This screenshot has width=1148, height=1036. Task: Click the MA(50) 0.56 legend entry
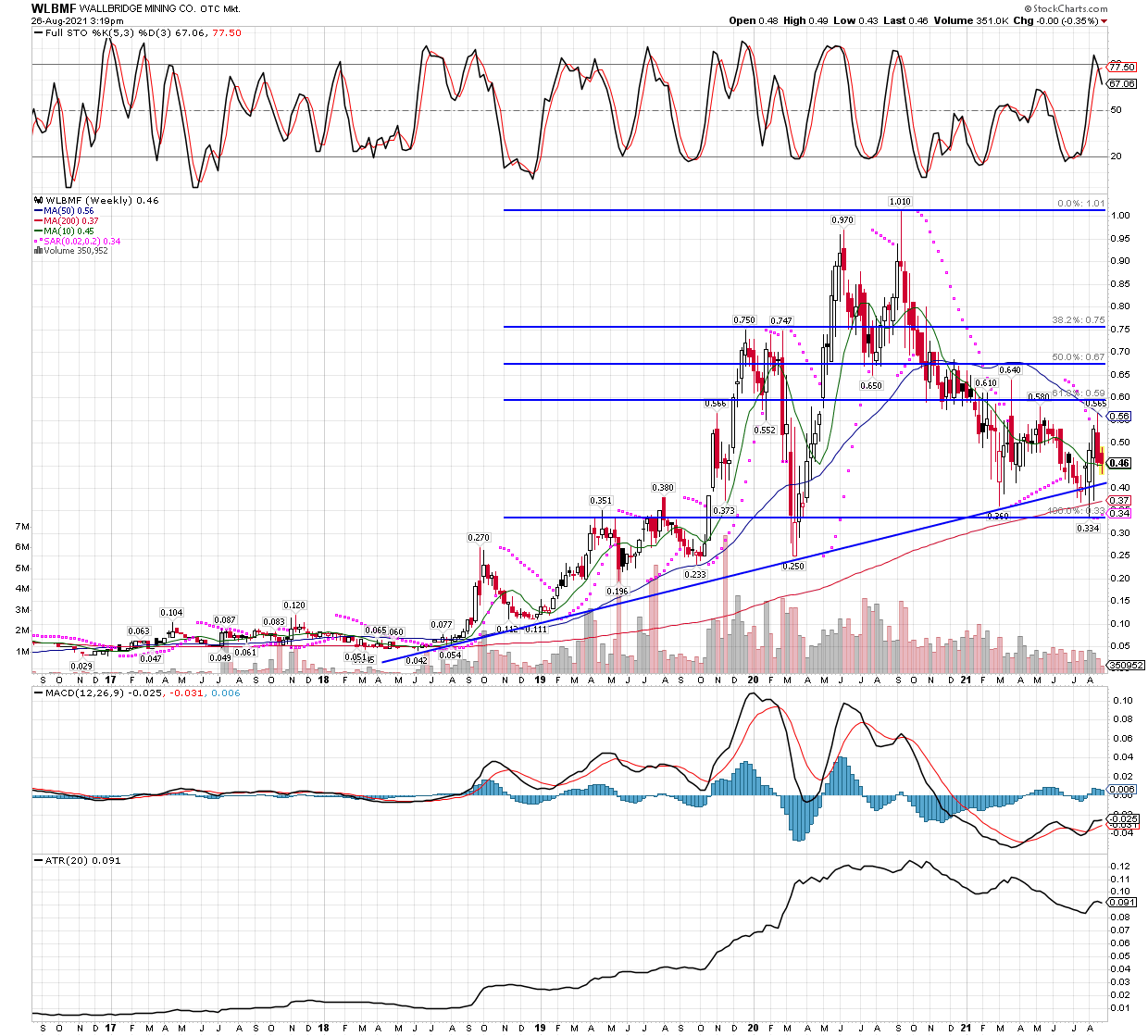69,211
